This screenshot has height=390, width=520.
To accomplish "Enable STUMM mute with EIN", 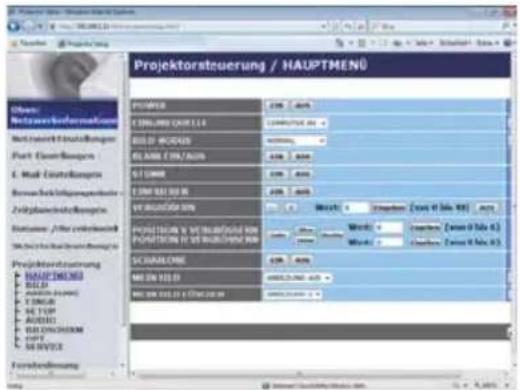I will [x=276, y=174].
